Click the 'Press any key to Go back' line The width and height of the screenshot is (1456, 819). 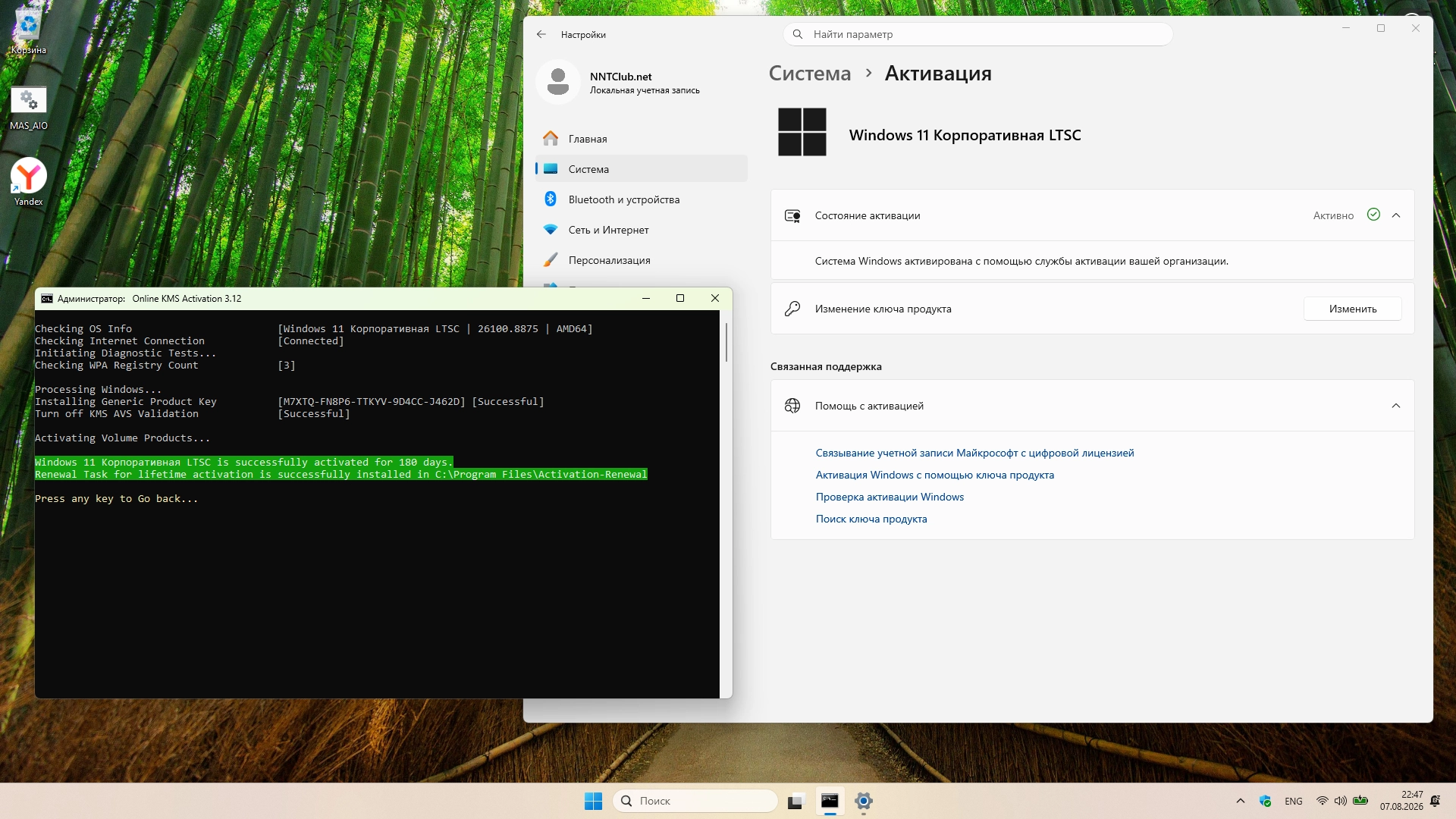116,499
